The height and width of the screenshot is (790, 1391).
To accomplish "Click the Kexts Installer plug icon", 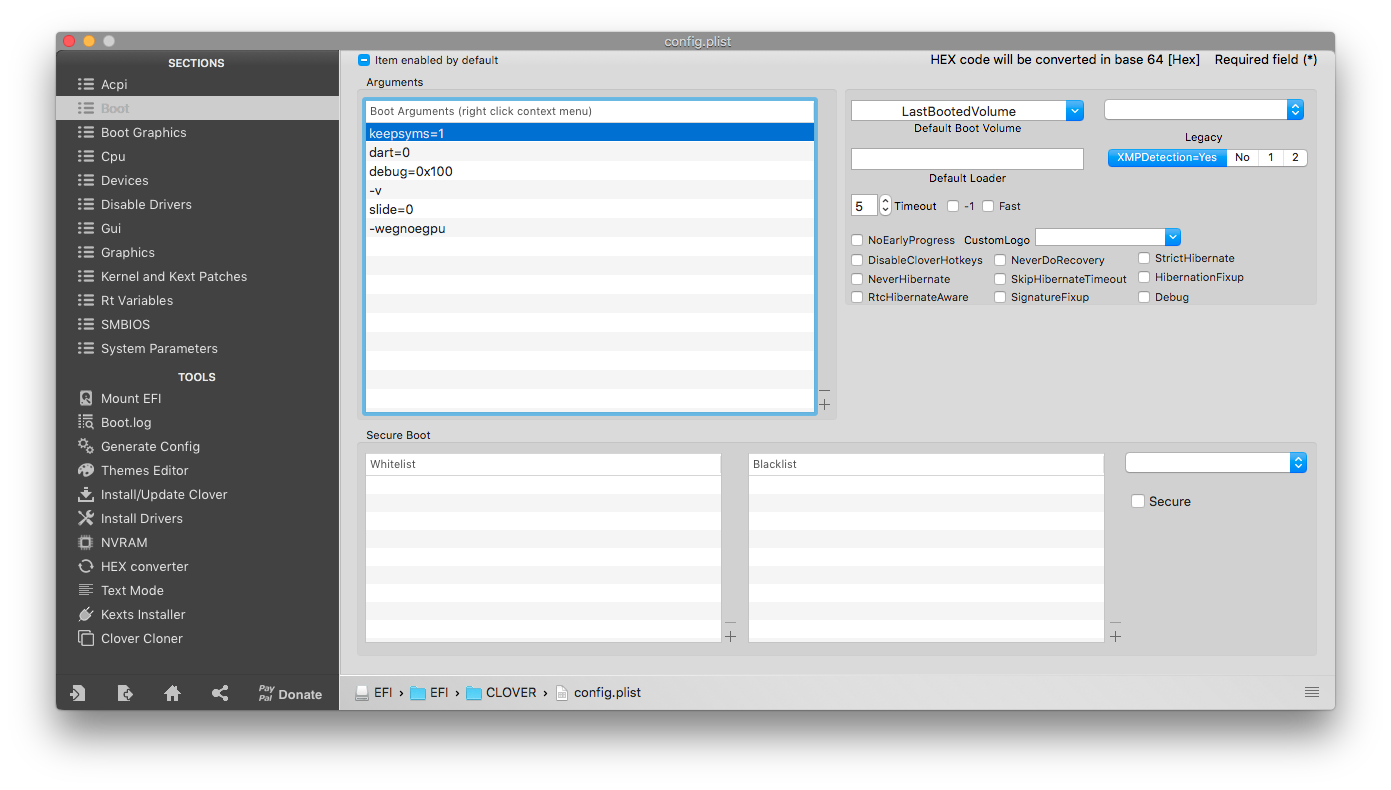I will [86, 614].
